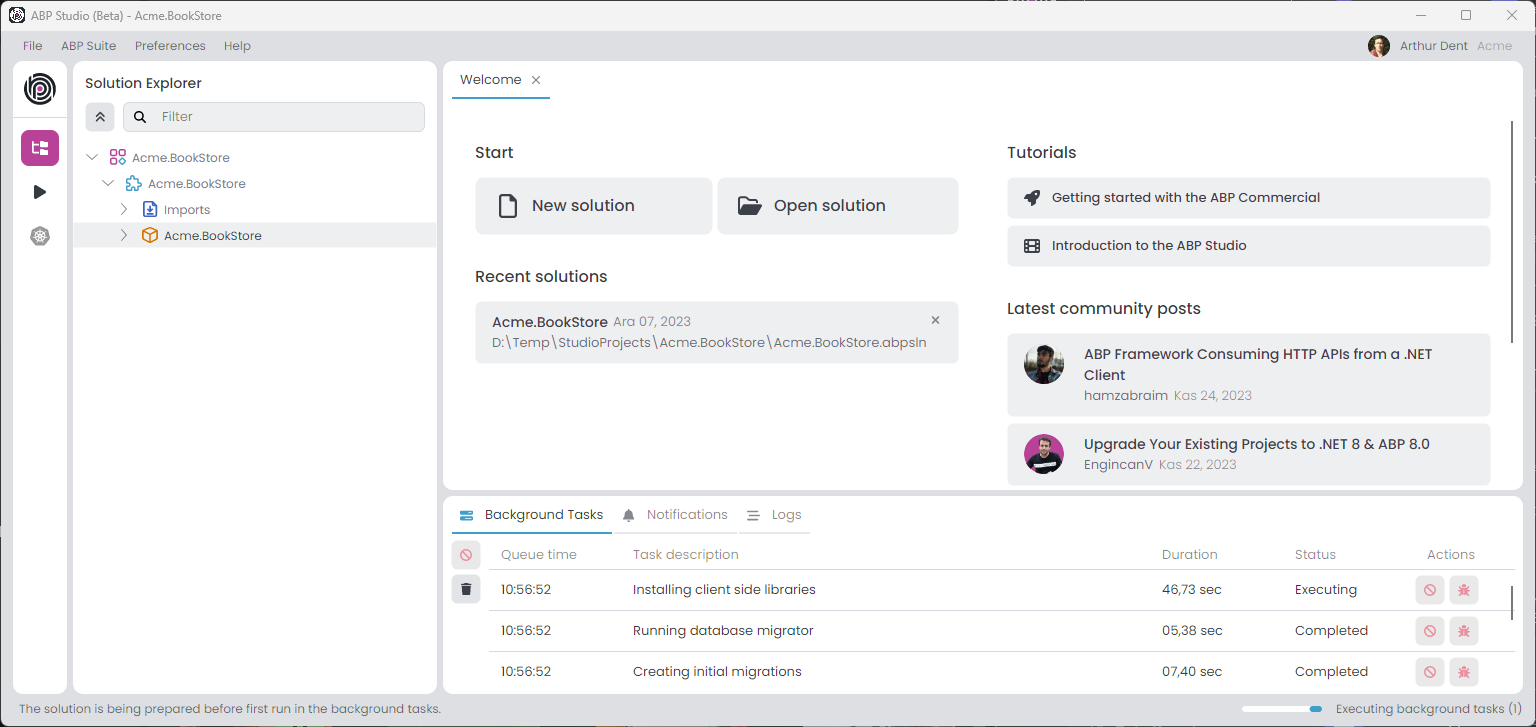This screenshot has width=1536, height=727.
Task: Open the Kubernetes sidebar icon
Action: tap(40, 236)
